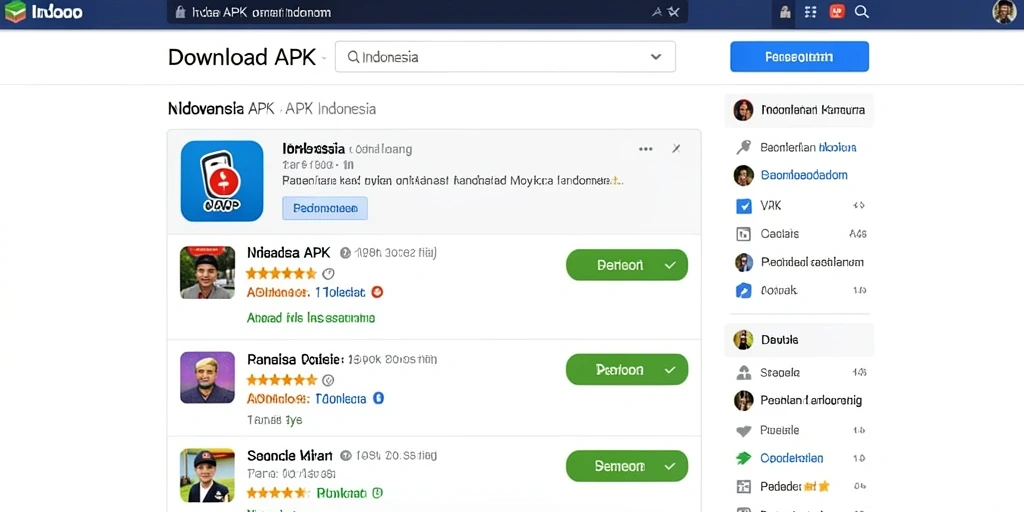Click the star bookmark icon in address bar

[x=675, y=12]
